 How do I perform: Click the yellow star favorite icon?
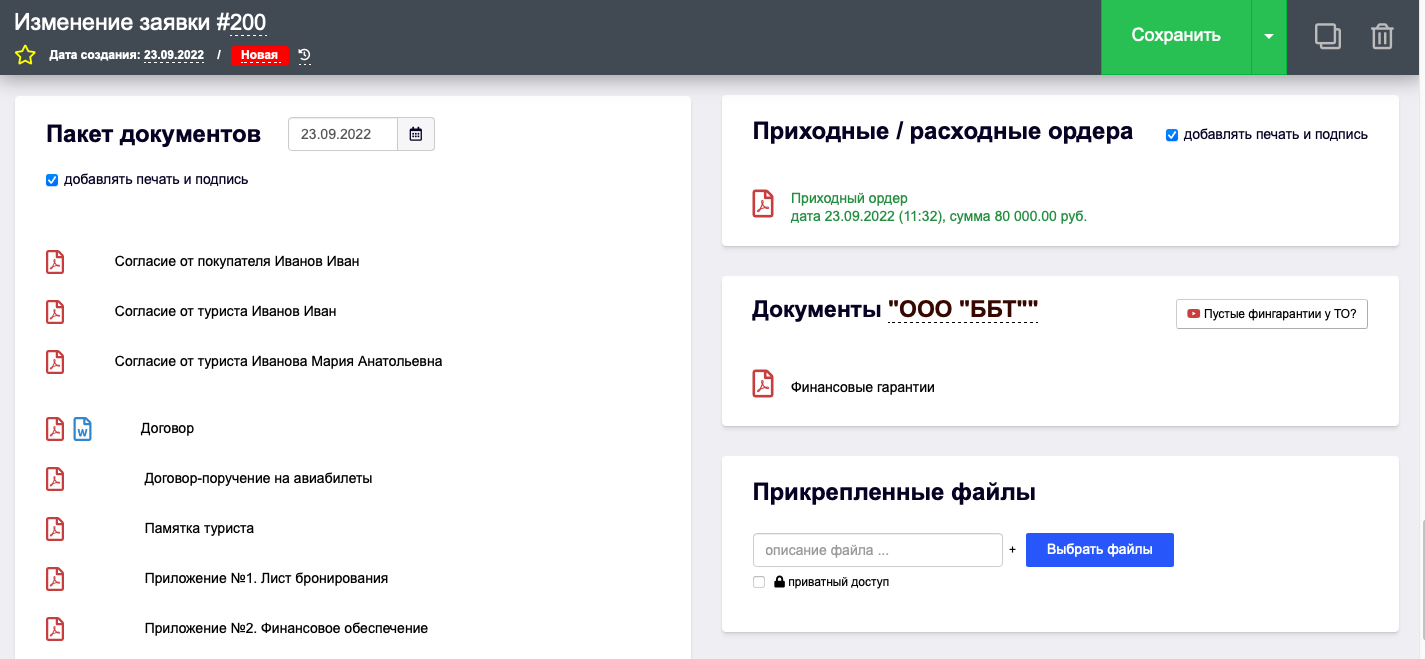pos(25,55)
